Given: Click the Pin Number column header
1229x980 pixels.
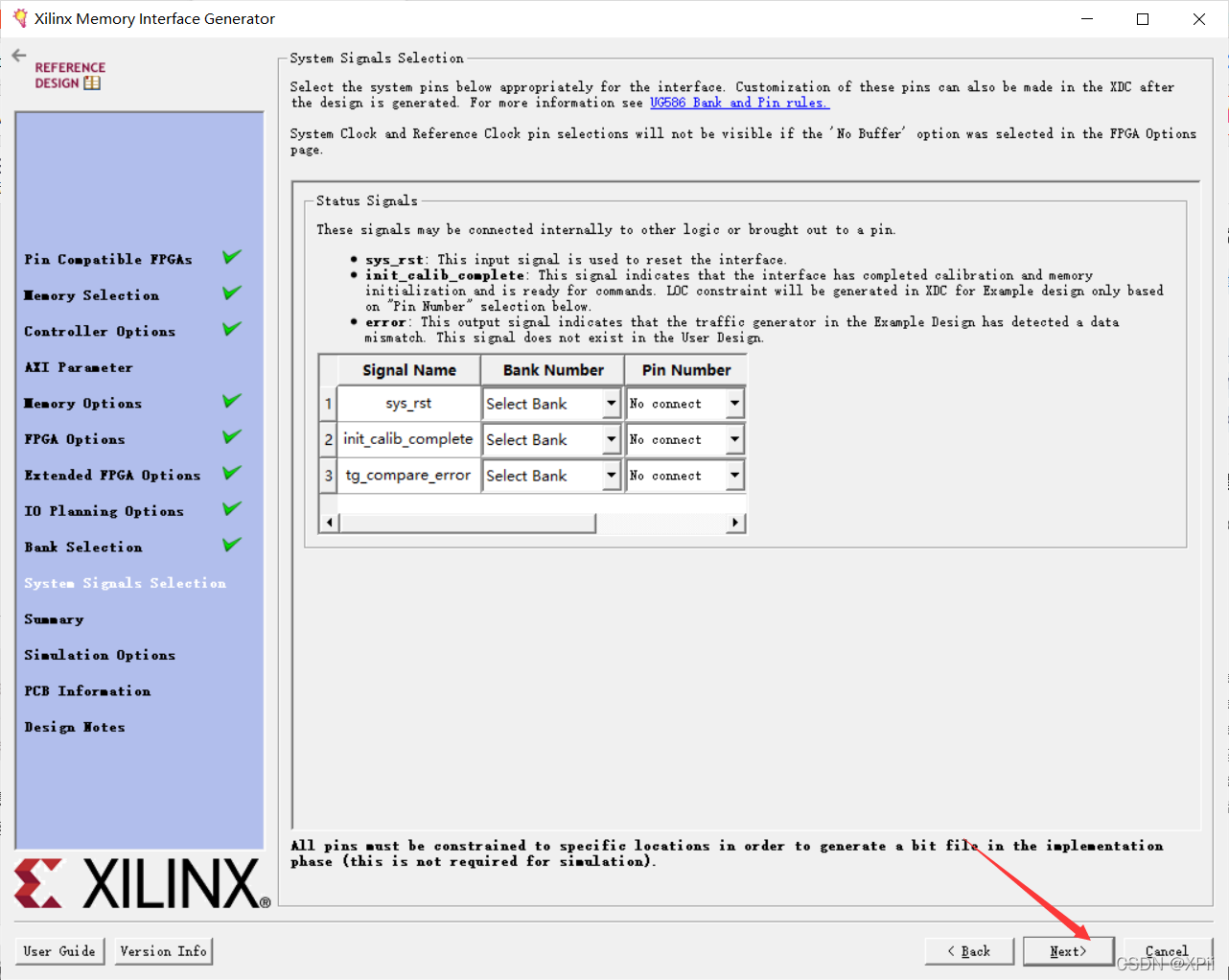Looking at the screenshot, I should pos(686,370).
